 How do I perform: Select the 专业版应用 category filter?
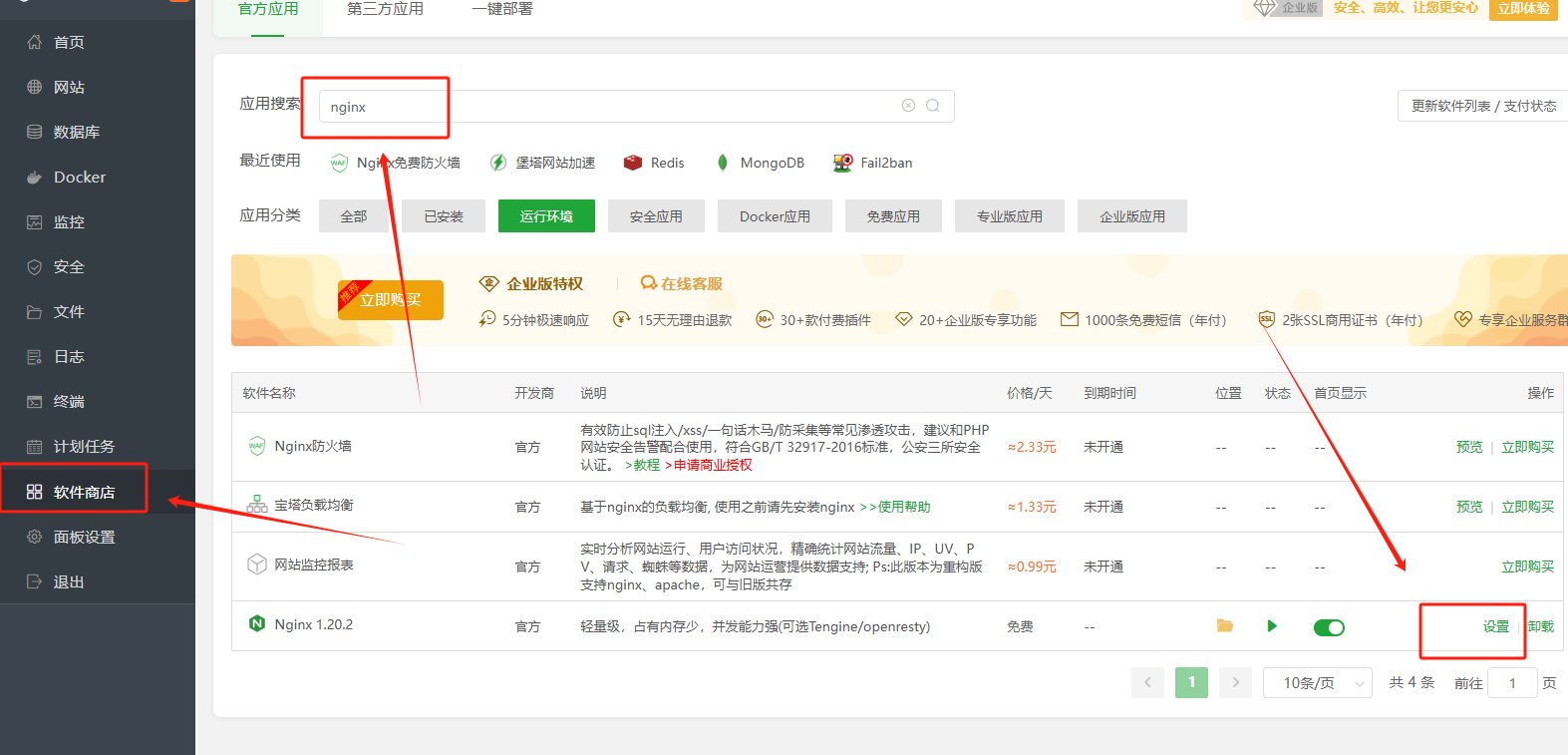click(1010, 216)
